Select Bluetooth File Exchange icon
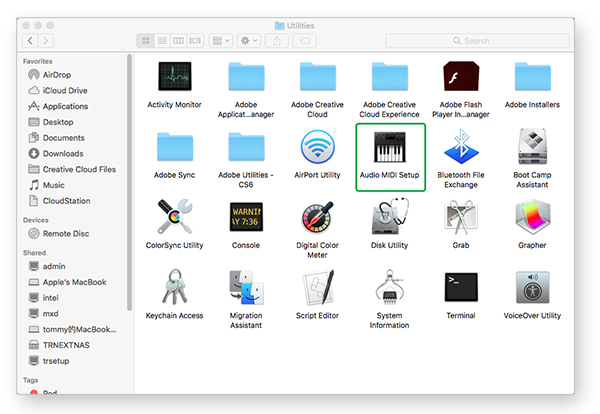600x414 pixels. (x=461, y=147)
